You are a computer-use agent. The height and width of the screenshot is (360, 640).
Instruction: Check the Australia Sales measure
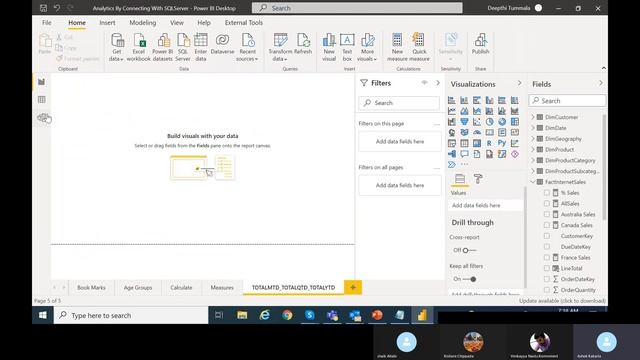[x=547, y=214]
